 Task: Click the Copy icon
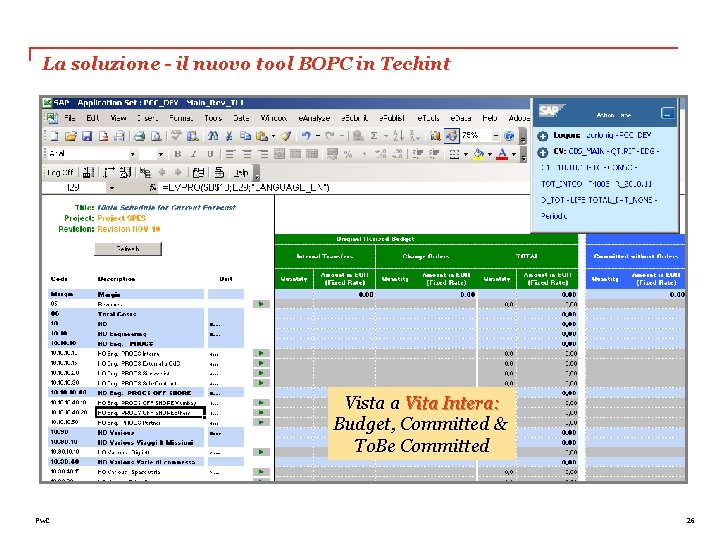(x=245, y=136)
